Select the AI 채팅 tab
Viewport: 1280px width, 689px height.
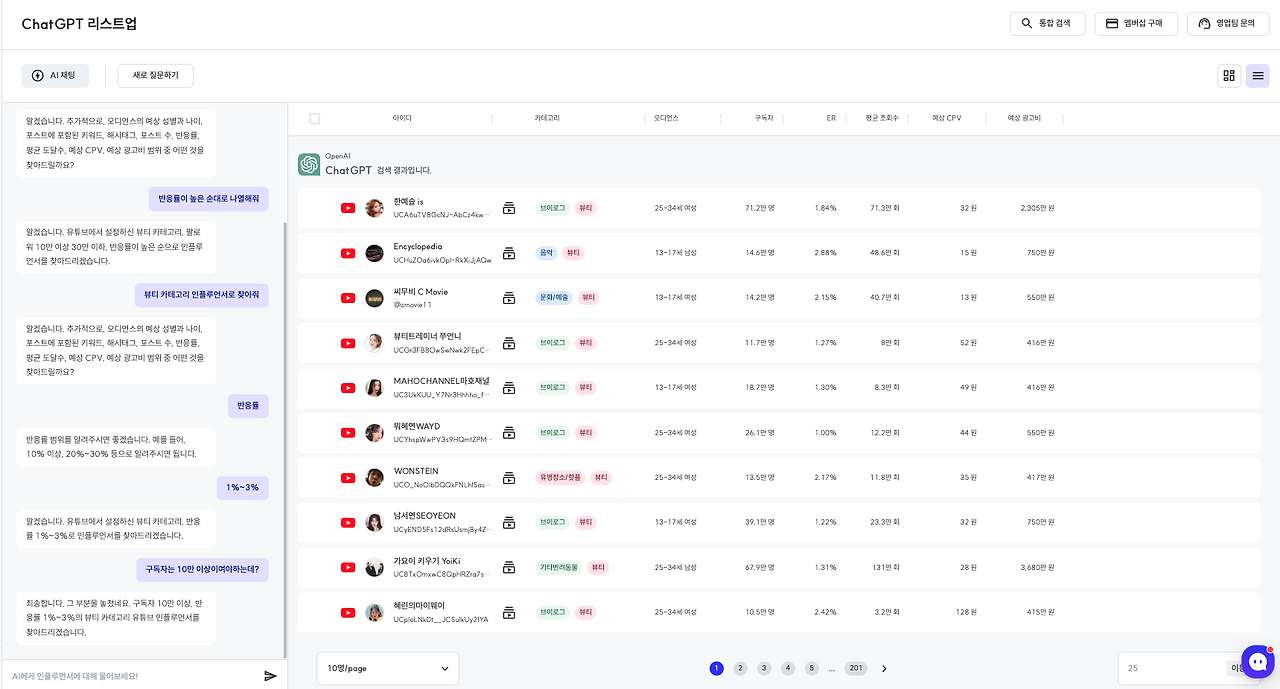[55, 75]
